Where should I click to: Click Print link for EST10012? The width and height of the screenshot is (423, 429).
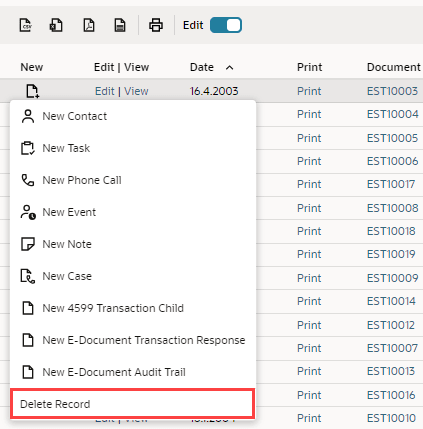[309, 325]
